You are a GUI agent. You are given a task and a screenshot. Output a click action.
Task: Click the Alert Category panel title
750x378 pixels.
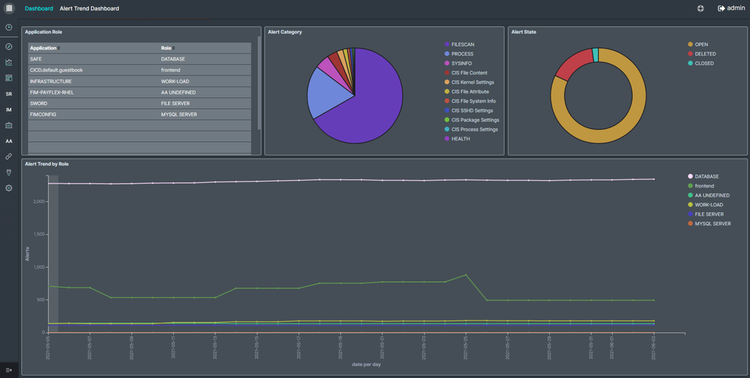point(285,32)
